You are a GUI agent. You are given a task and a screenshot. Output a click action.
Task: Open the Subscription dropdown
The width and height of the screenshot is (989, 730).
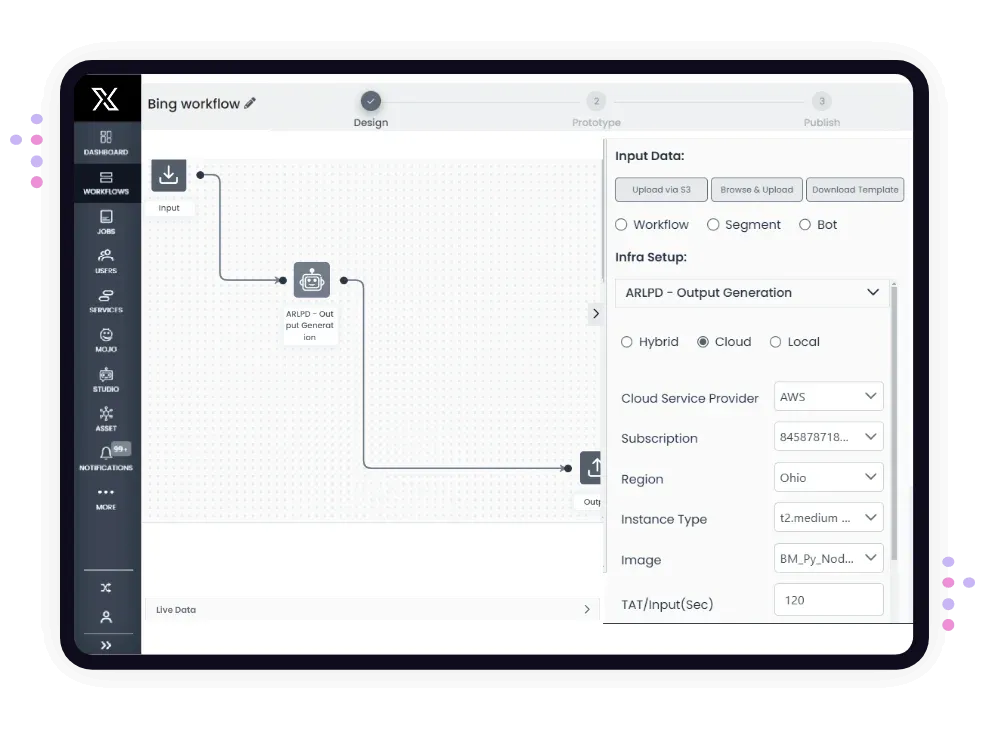coord(828,437)
